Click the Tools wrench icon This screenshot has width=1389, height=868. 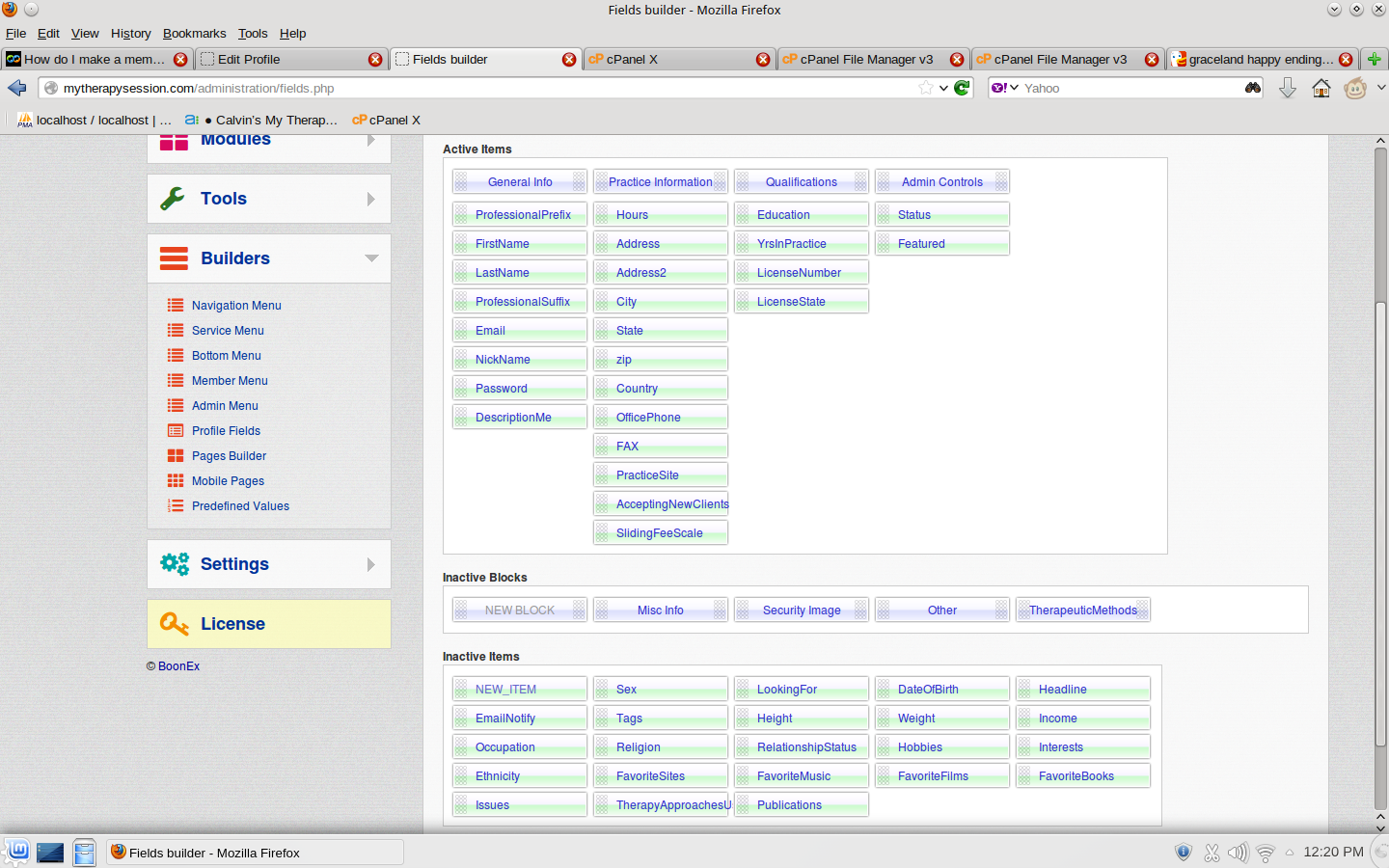tap(173, 199)
